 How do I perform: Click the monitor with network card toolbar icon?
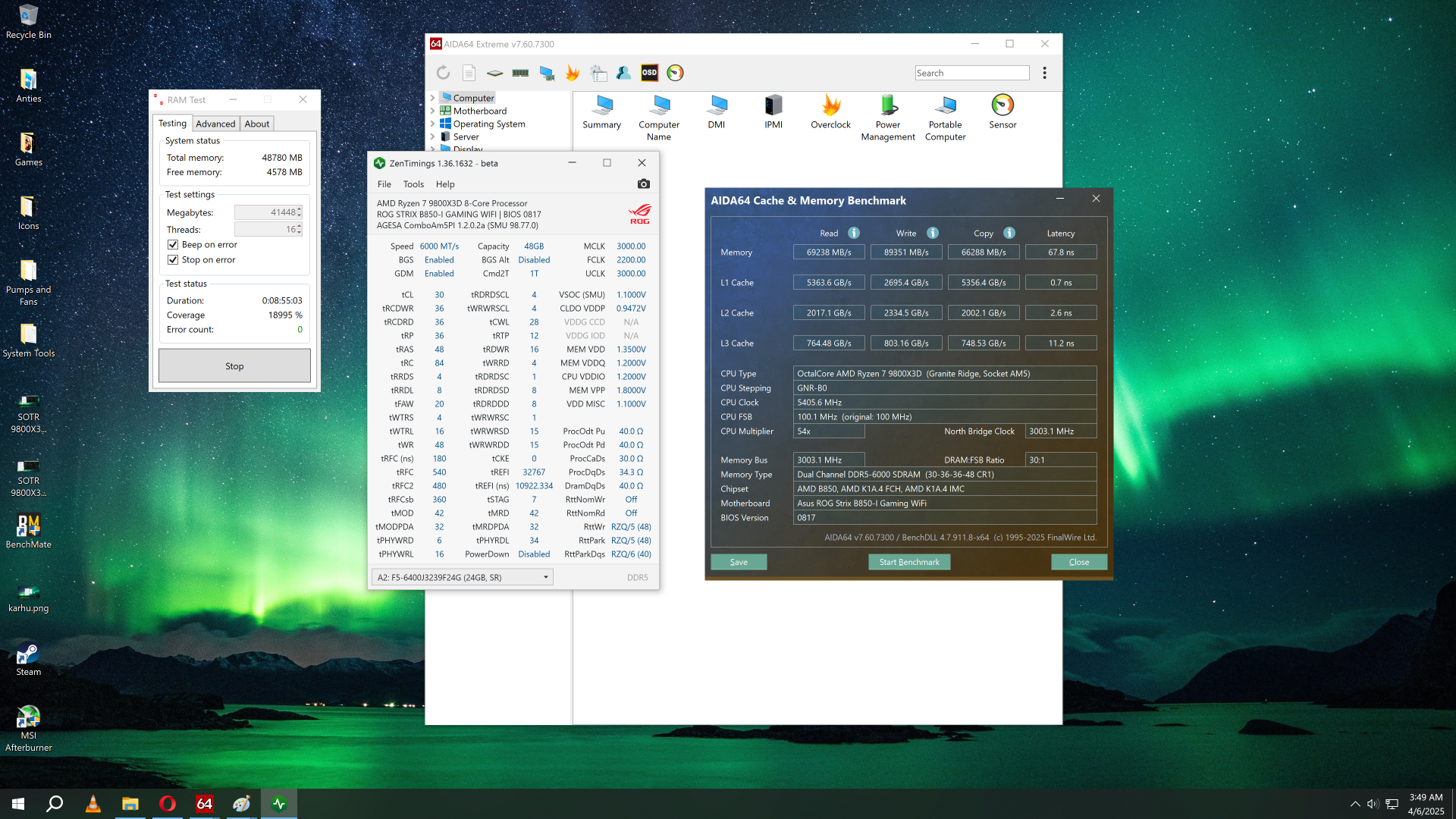(547, 73)
